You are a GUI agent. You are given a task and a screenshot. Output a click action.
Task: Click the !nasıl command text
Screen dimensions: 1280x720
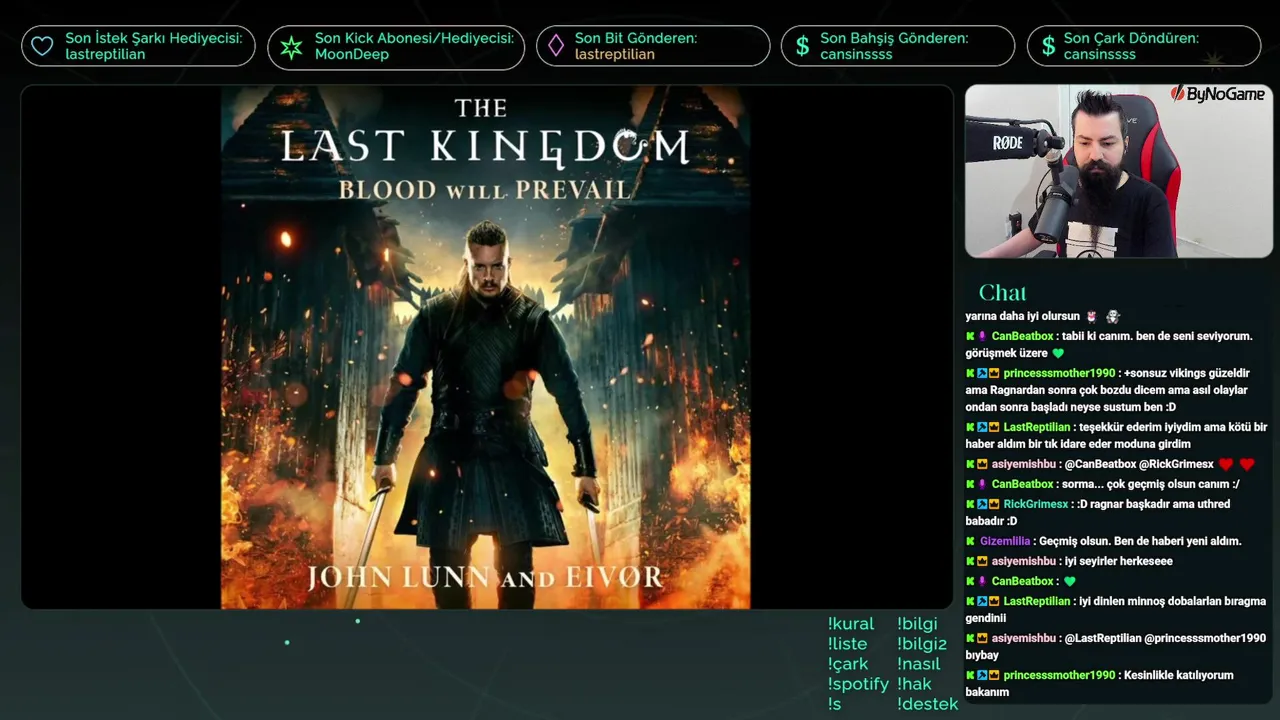point(919,664)
